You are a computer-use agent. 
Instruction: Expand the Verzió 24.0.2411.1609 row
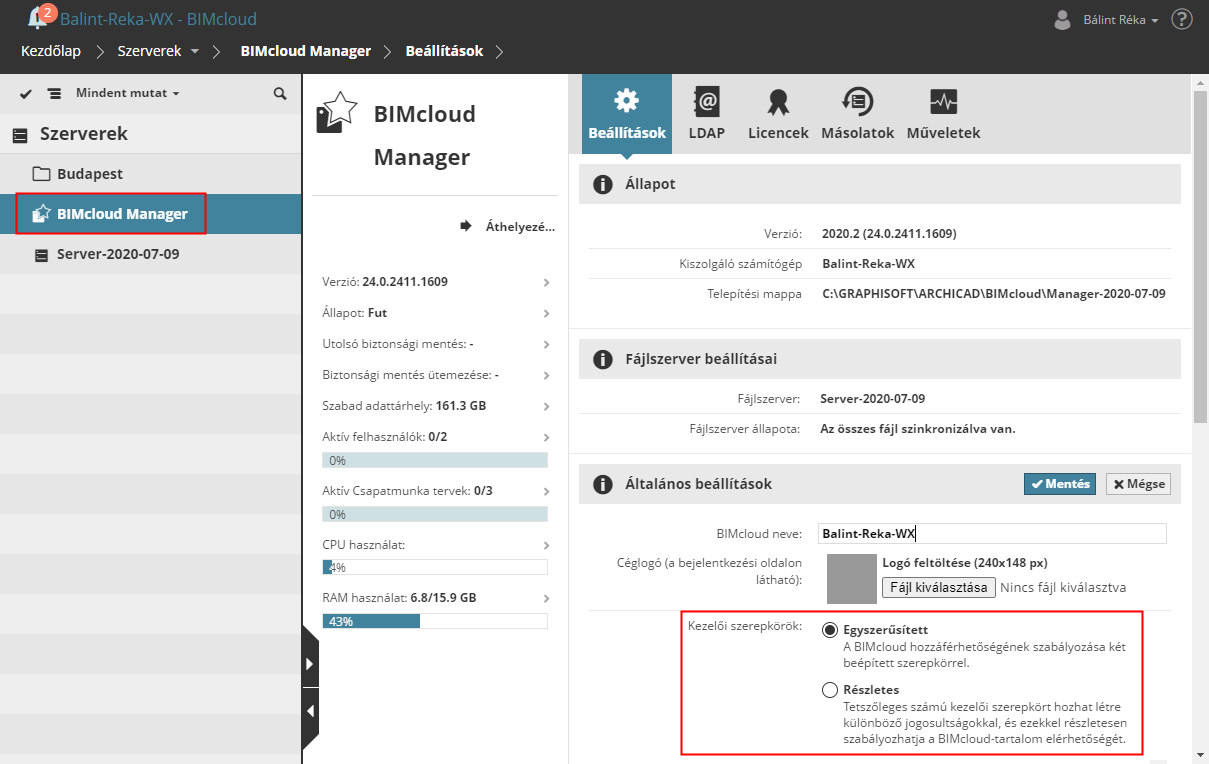(x=436, y=282)
